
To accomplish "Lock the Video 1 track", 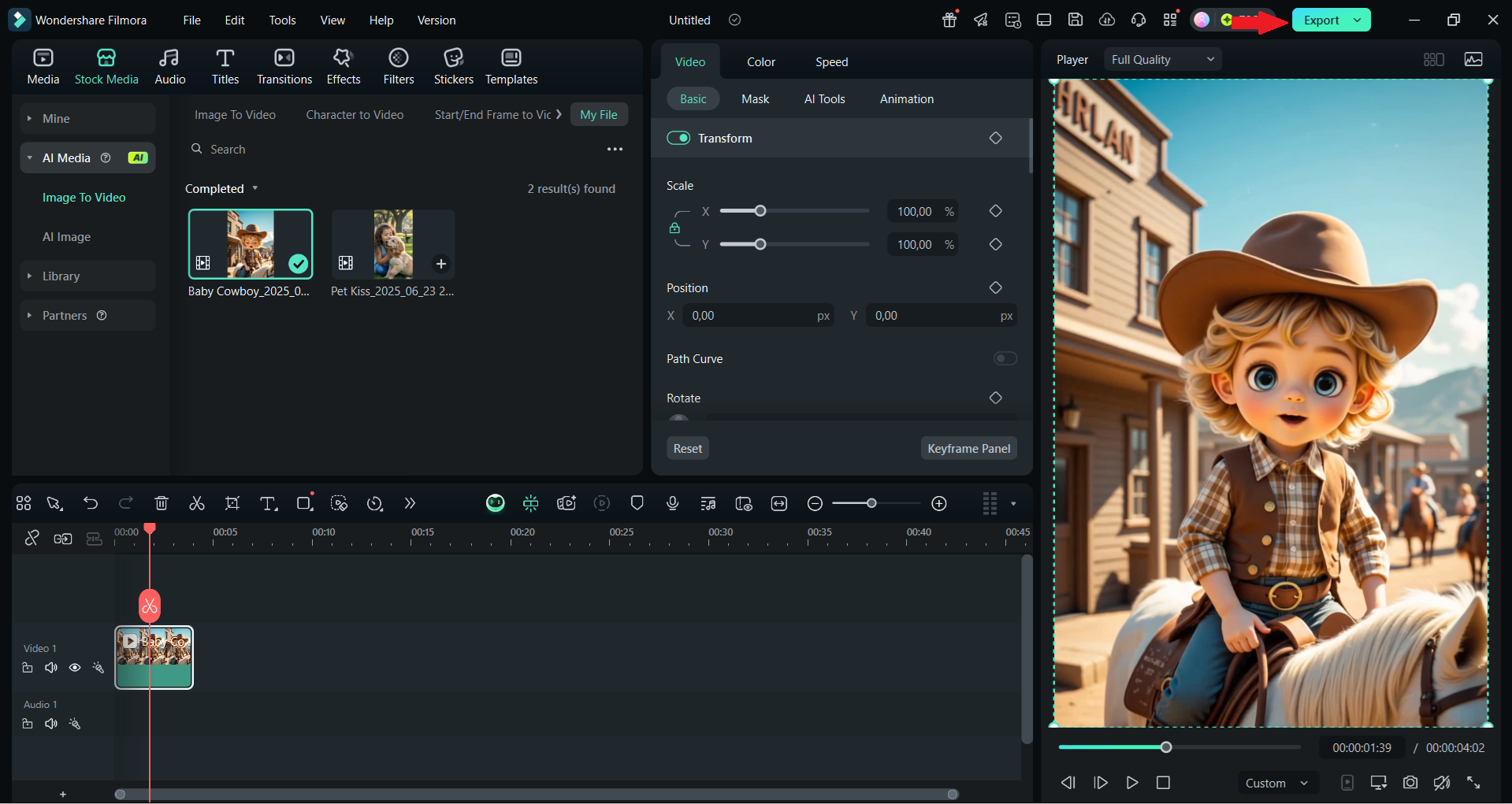I will tap(28, 668).
